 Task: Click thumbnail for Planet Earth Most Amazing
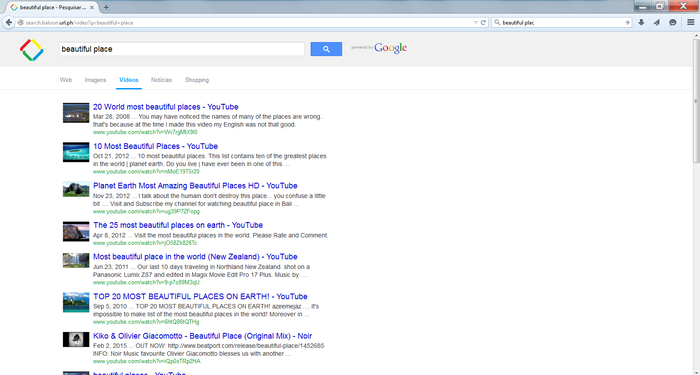(x=76, y=189)
